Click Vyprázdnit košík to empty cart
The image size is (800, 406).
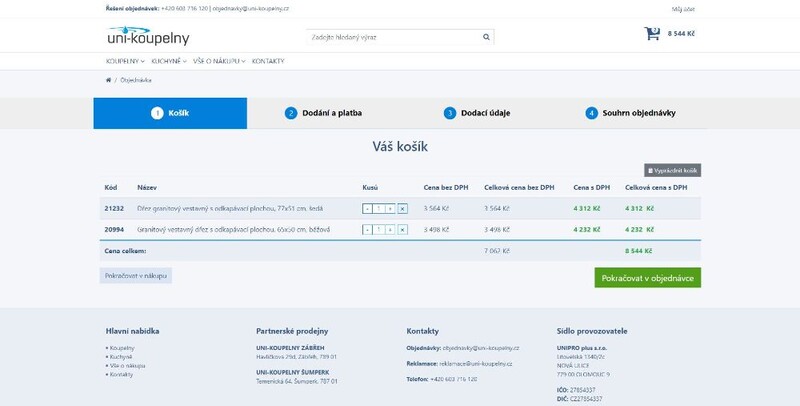pyautogui.click(x=672, y=171)
